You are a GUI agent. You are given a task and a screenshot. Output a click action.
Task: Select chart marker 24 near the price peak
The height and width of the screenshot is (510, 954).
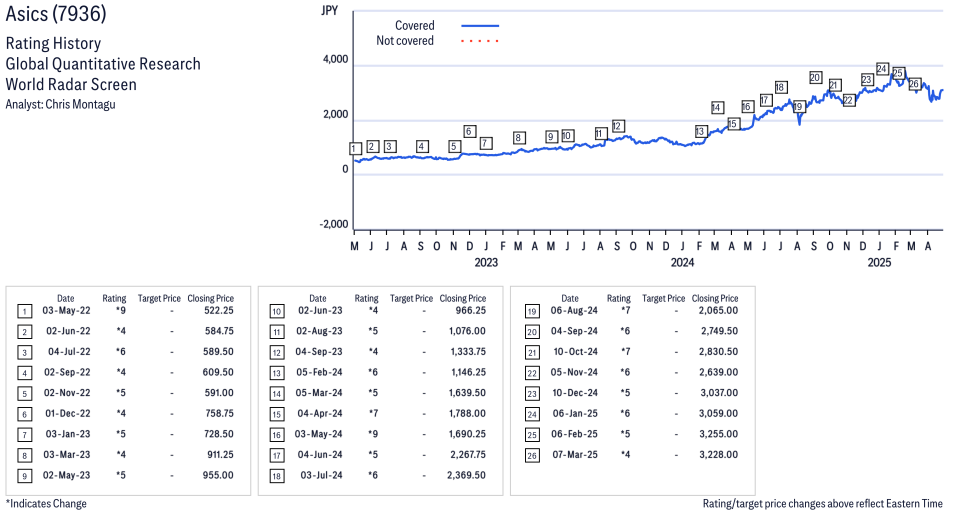tap(882, 69)
